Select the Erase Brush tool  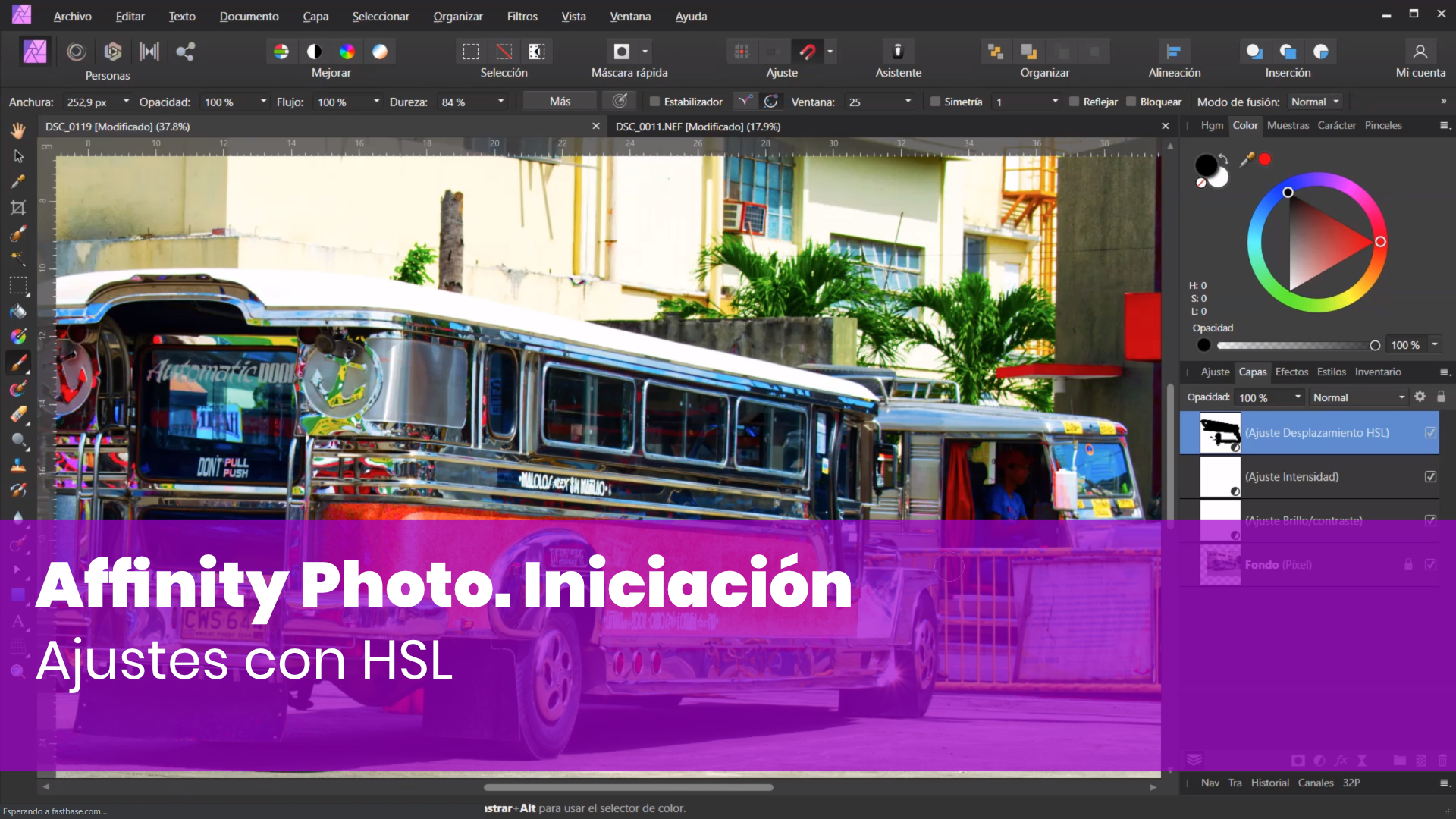click(x=18, y=414)
